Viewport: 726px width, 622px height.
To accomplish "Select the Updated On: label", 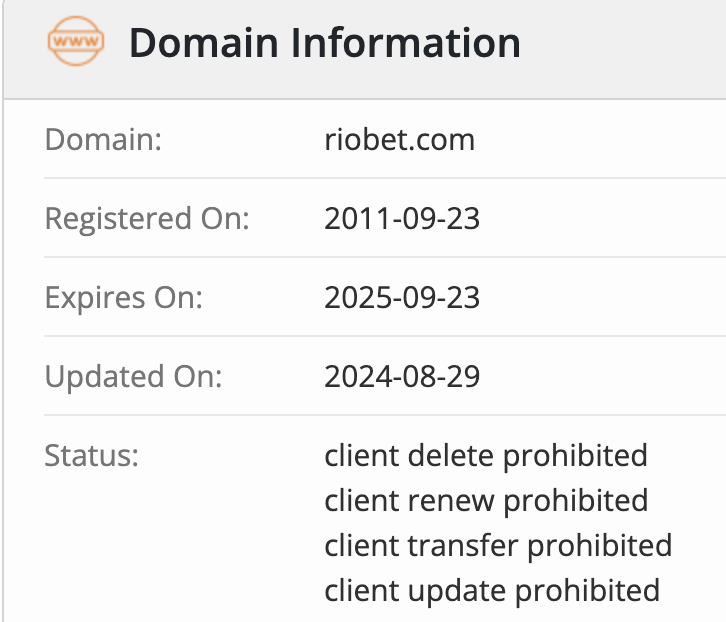I will coord(133,377).
